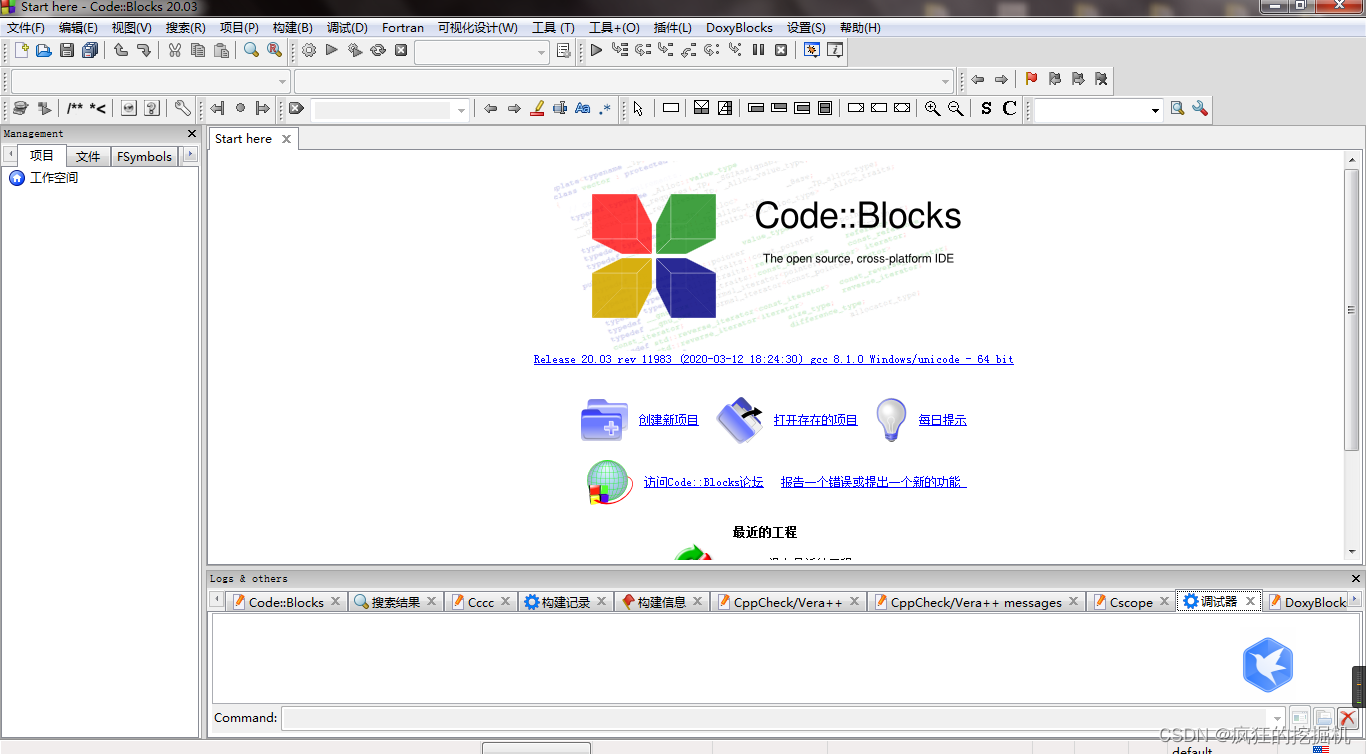Open the DoxyBlocks menu
Screen dimensions: 1366x754
pos(739,28)
